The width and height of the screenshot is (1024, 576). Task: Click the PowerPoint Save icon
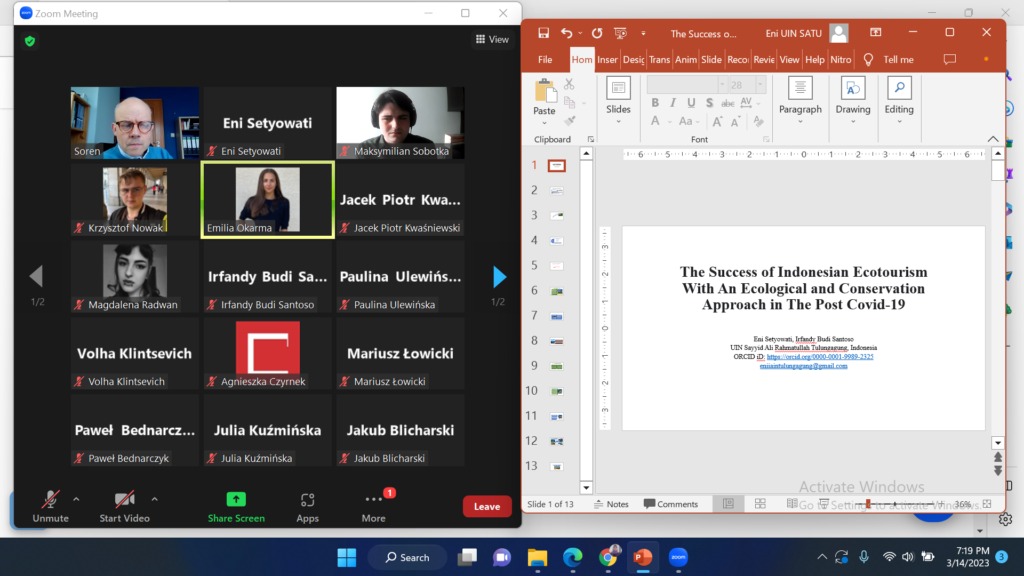coord(543,33)
